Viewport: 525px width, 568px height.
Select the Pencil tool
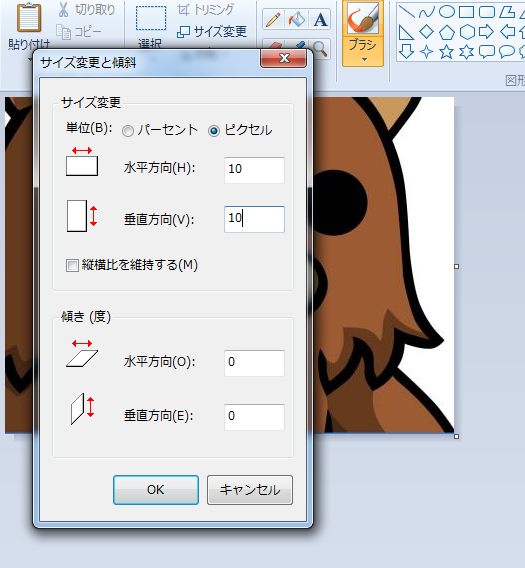pos(274,20)
